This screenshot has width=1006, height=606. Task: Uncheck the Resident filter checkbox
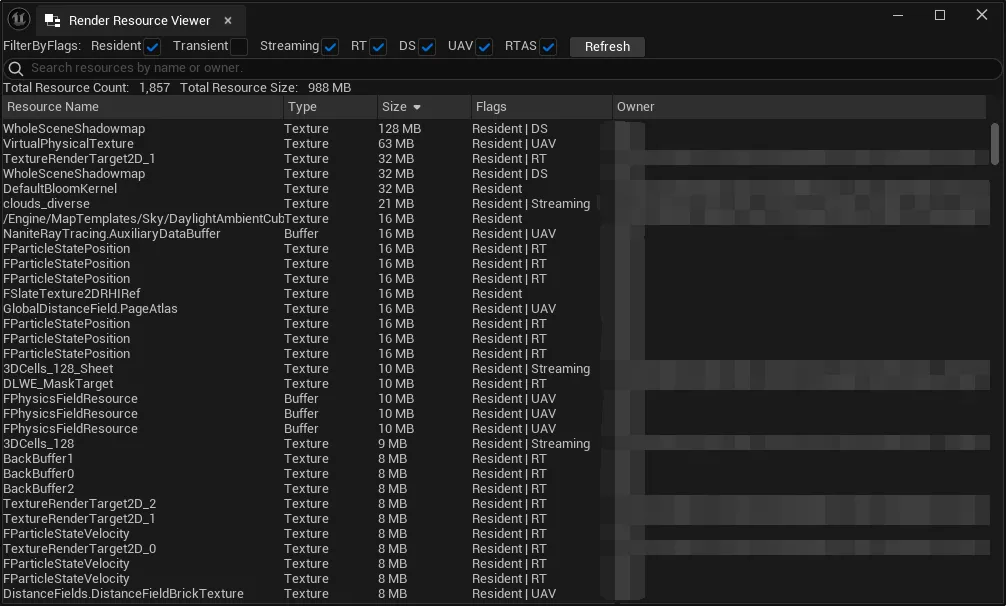click(152, 47)
